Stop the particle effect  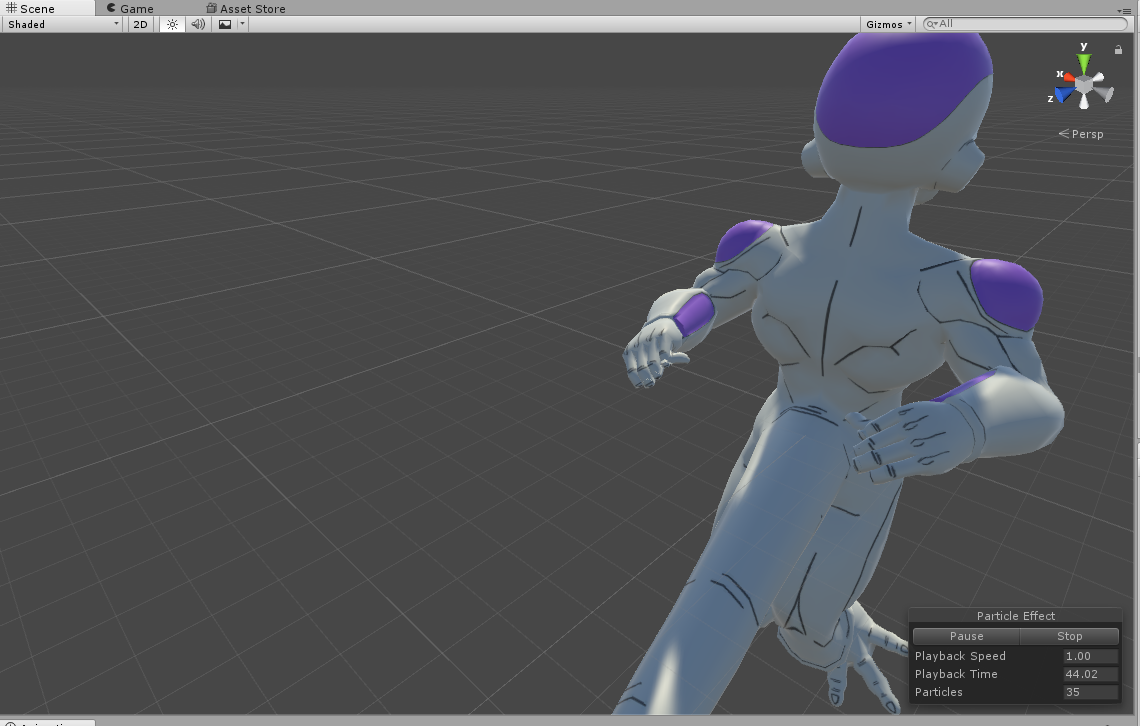(x=1069, y=636)
